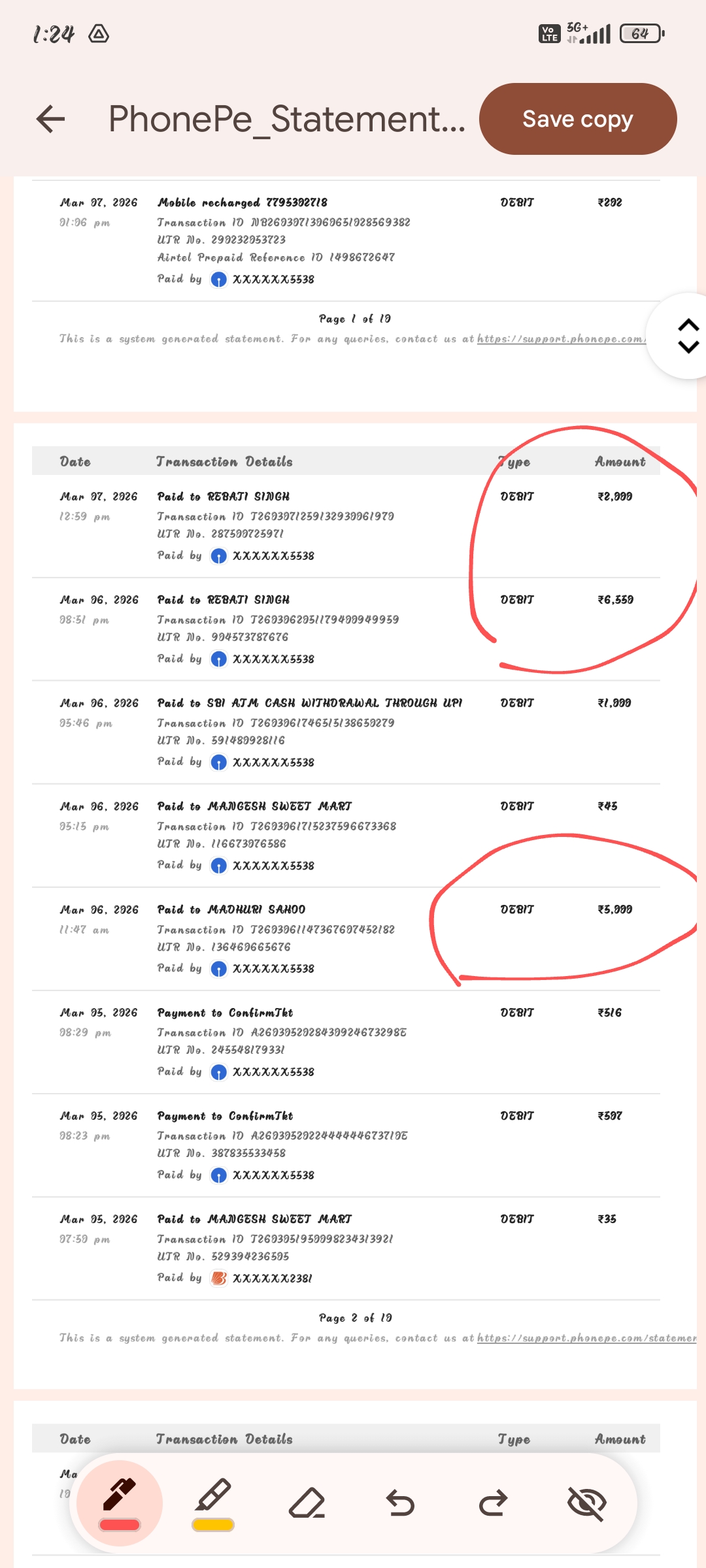The width and height of the screenshot is (706, 1568).
Task: Choose the eraser tool
Action: click(307, 1503)
